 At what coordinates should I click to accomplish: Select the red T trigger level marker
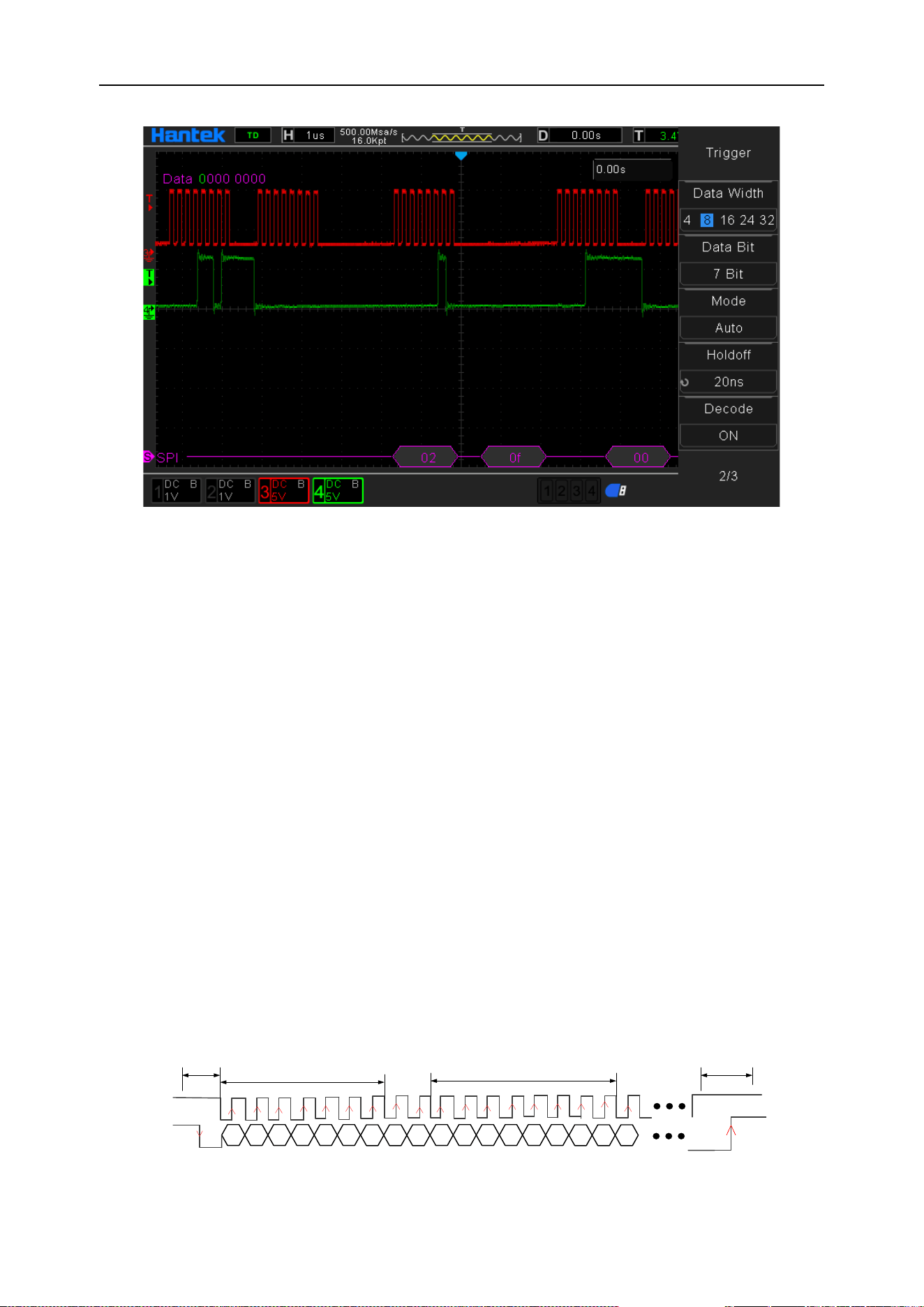pos(149,202)
